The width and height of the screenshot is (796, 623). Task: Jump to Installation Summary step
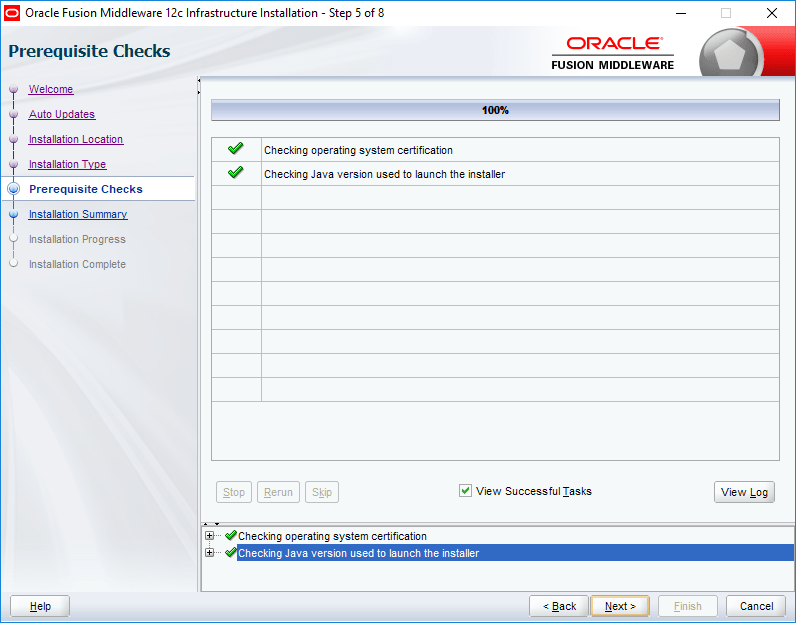click(x=78, y=214)
